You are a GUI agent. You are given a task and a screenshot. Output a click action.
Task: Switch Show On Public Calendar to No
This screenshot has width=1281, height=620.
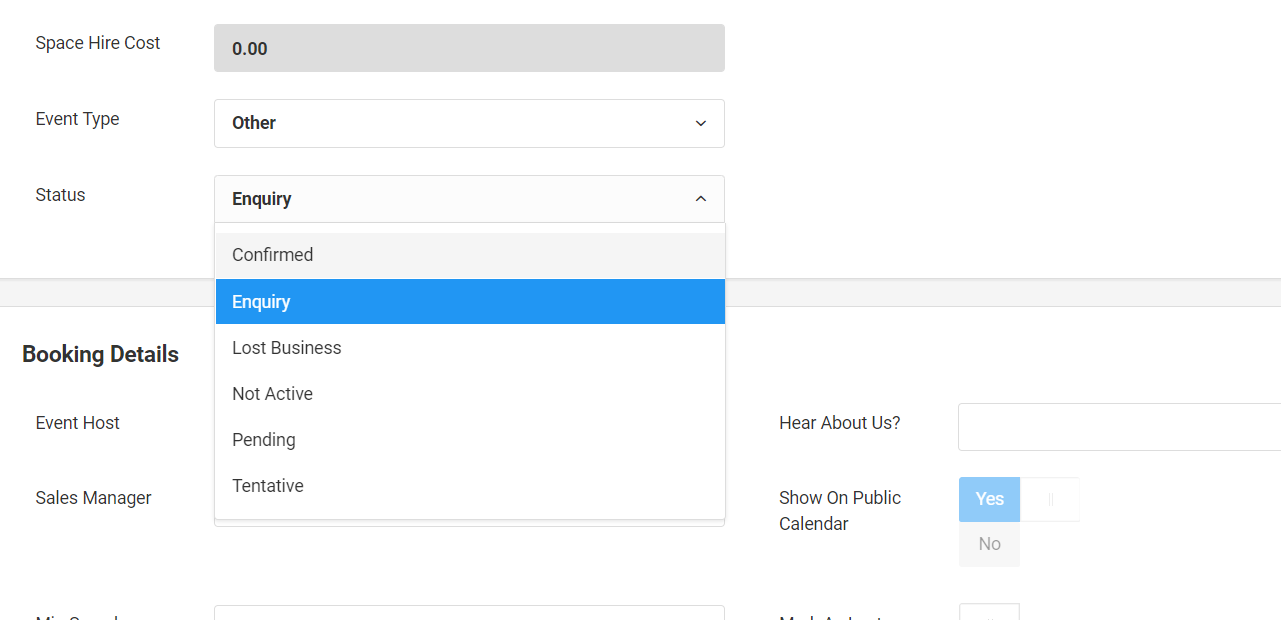[989, 544]
